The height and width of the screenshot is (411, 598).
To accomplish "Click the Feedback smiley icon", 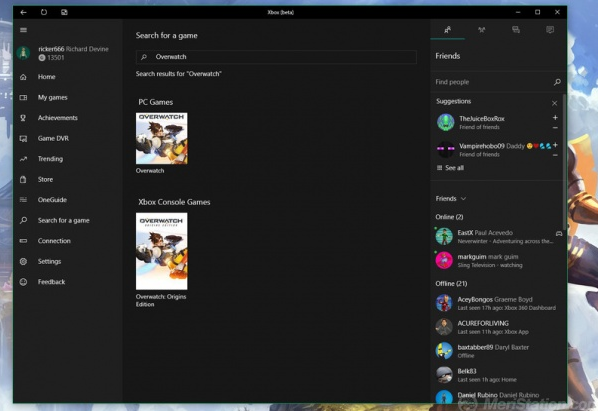I will click(23, 282).
